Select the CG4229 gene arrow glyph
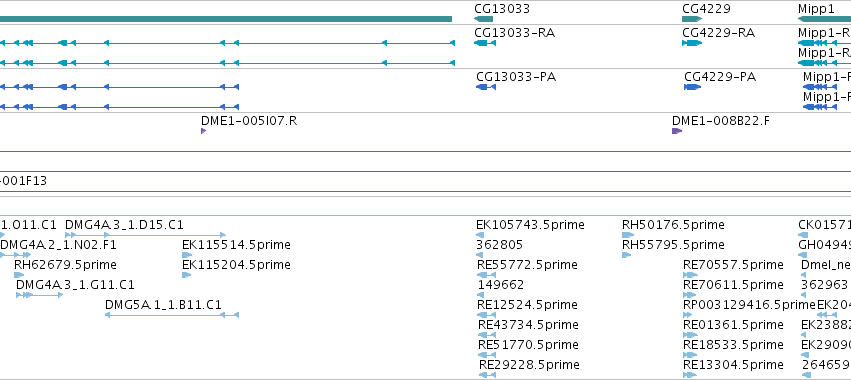The image size is (851, 380). tap(692, 19)
